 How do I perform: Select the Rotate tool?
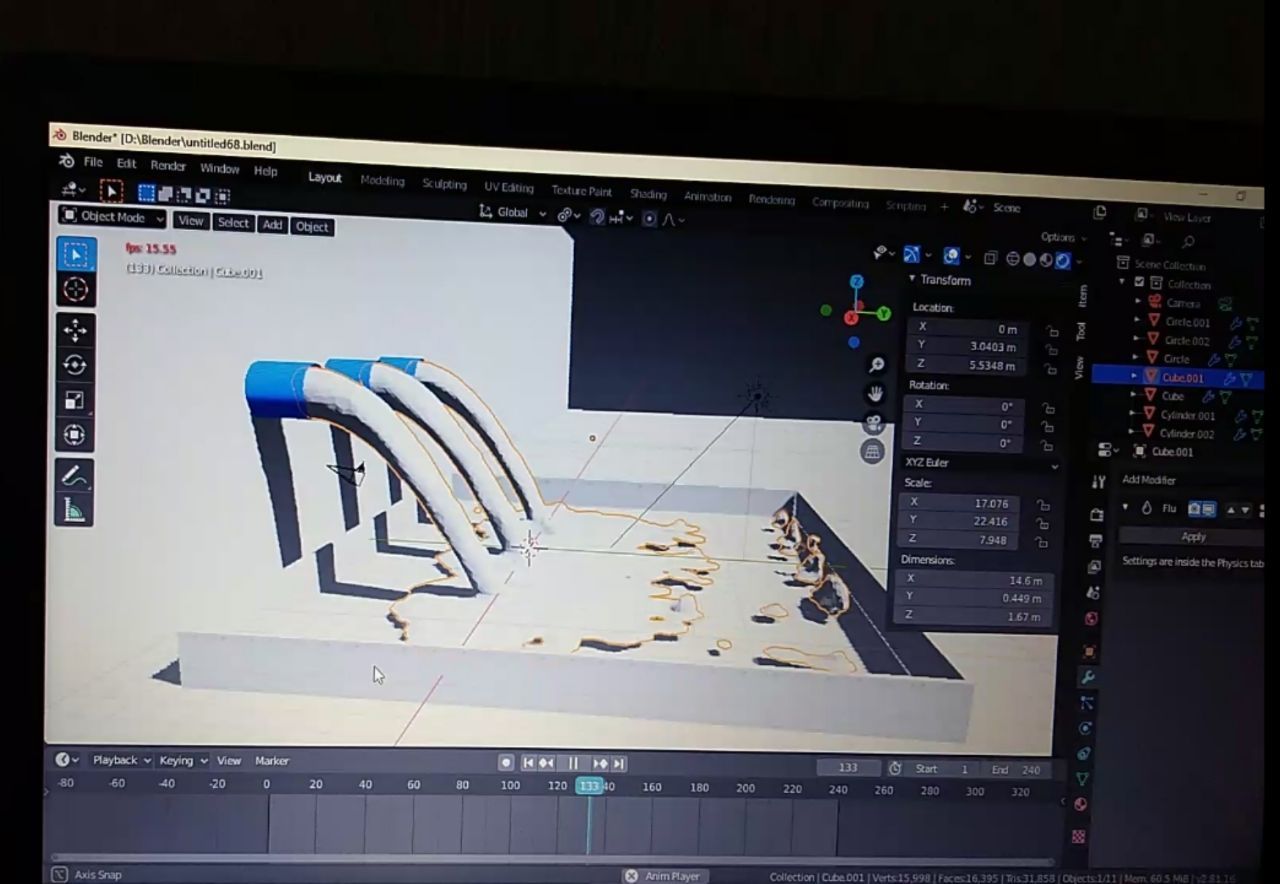(76, 365)
